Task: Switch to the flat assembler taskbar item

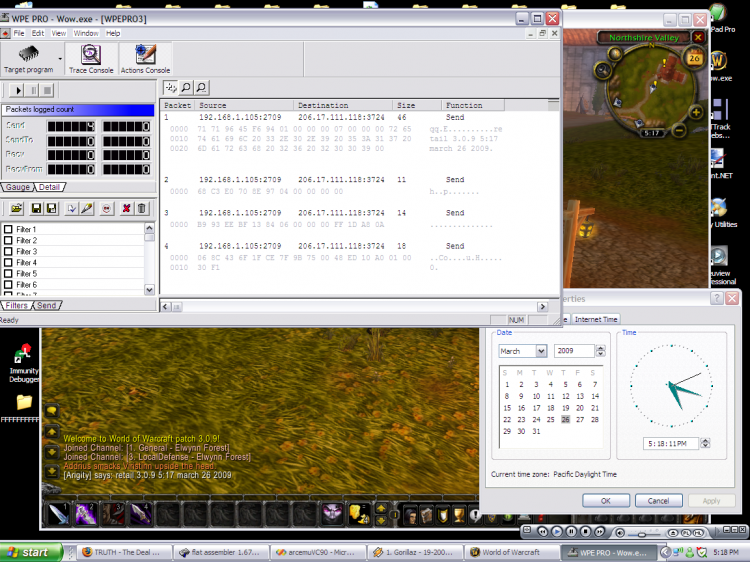Action: [x=220, y=552]
